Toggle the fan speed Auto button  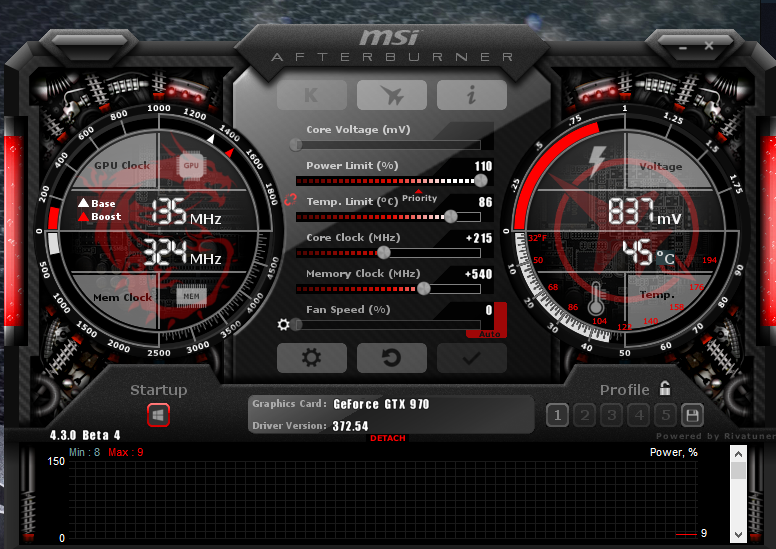[x=489, y=334]
